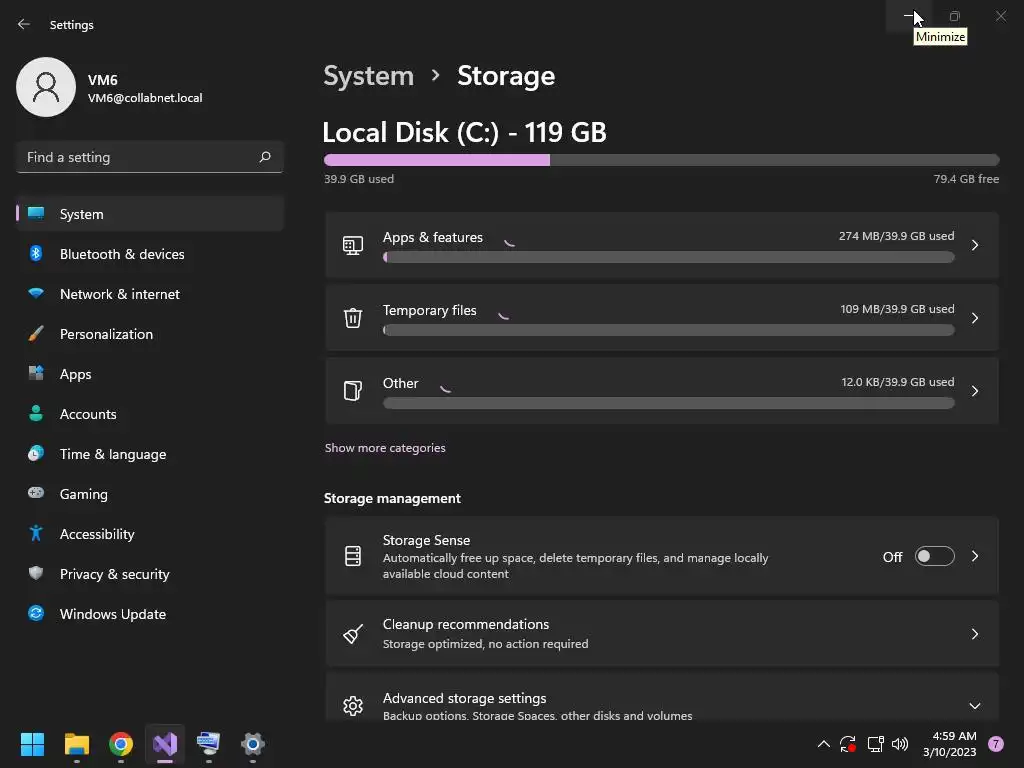
Task: Click the Local Disk C: usage bar
Action: (661, 160)
